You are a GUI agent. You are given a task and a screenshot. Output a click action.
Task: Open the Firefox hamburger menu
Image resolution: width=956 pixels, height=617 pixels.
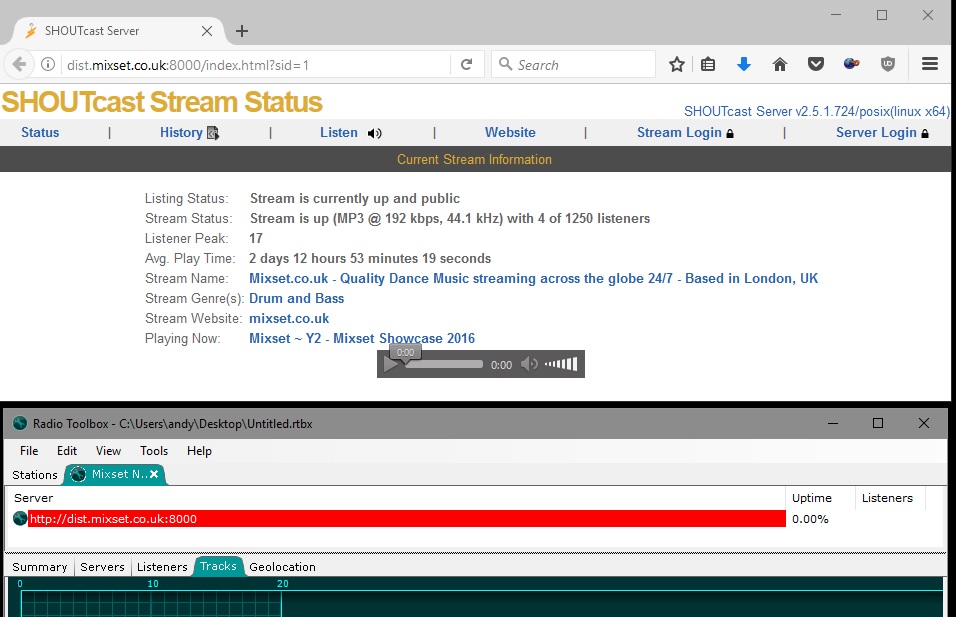tap(929, 65)
